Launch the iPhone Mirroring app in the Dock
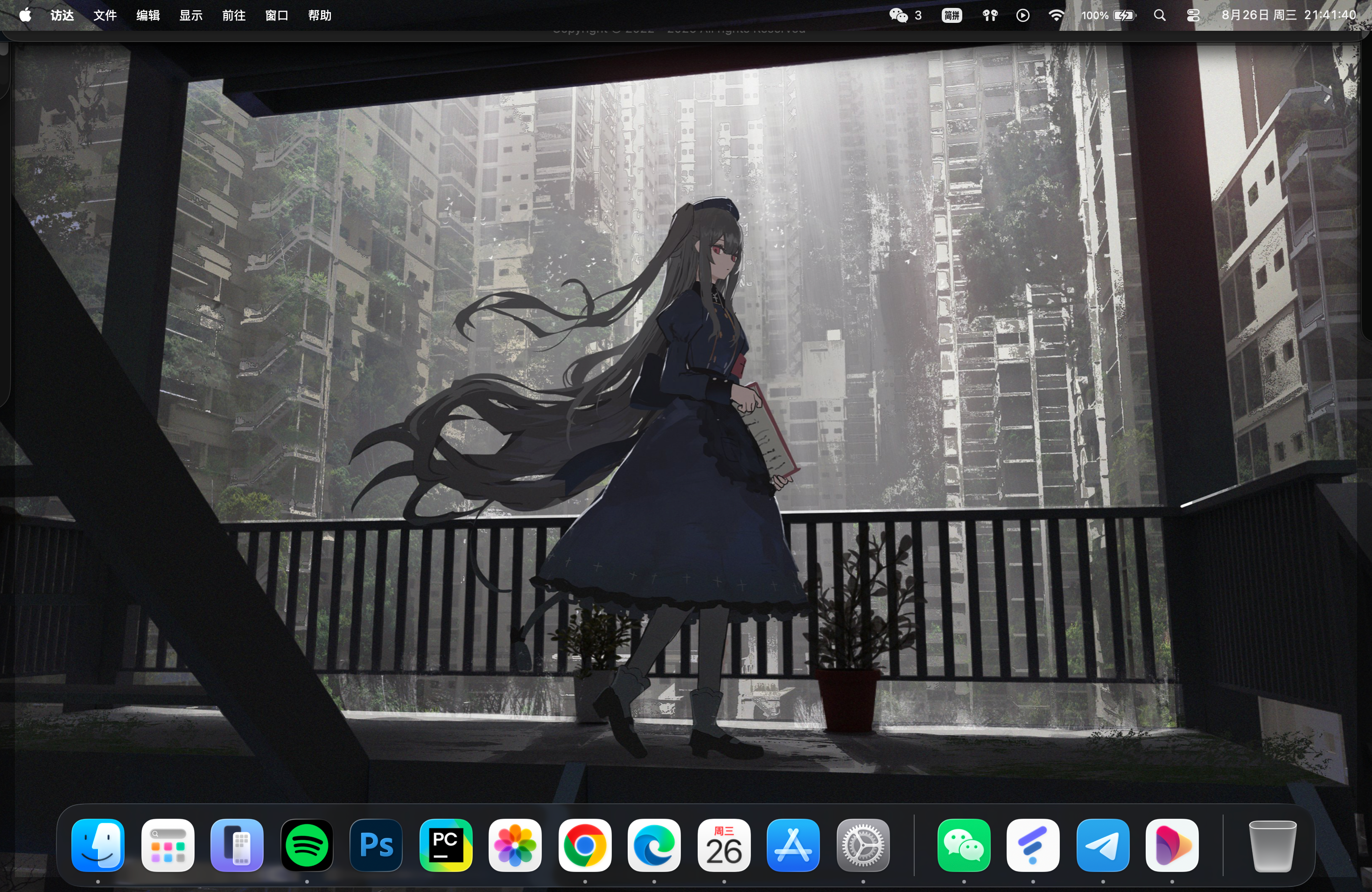The width and height of the screenshot is (1372, 892). pos(237,845)
